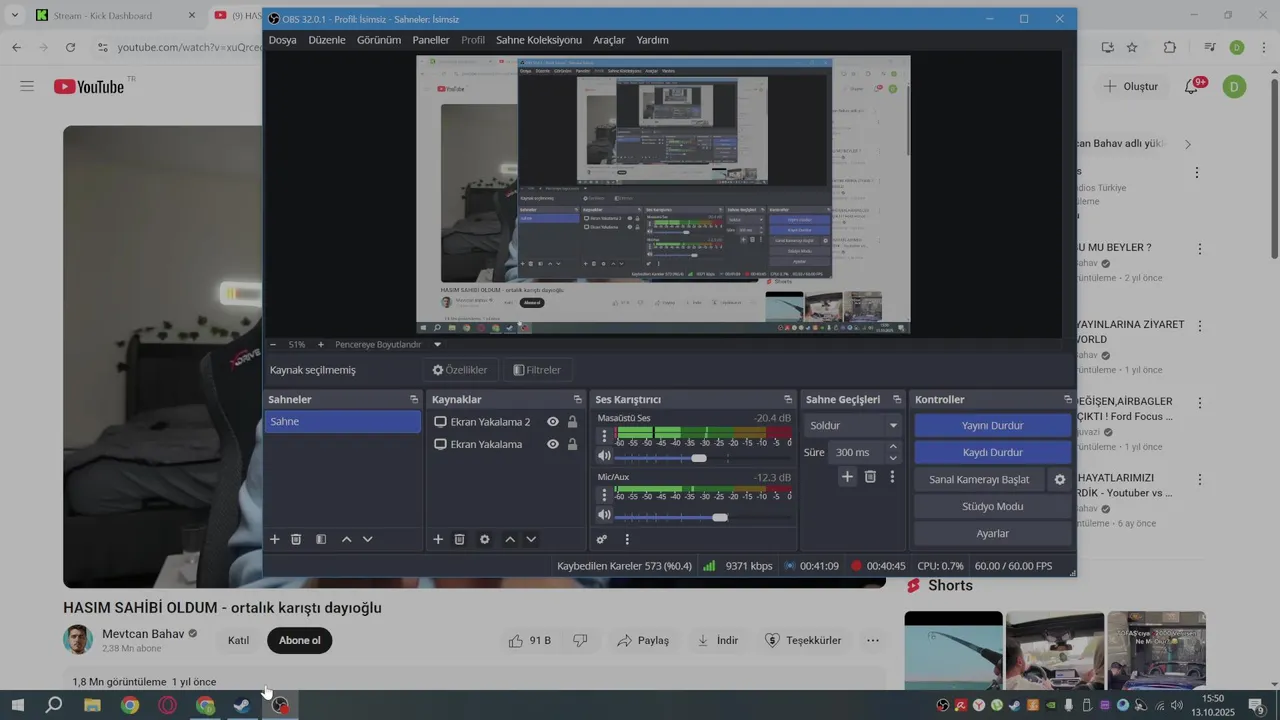This screenshot has height=720, width=1280.
Task: Remove scene transition with trash icon
Action: (x=870, y=477)
